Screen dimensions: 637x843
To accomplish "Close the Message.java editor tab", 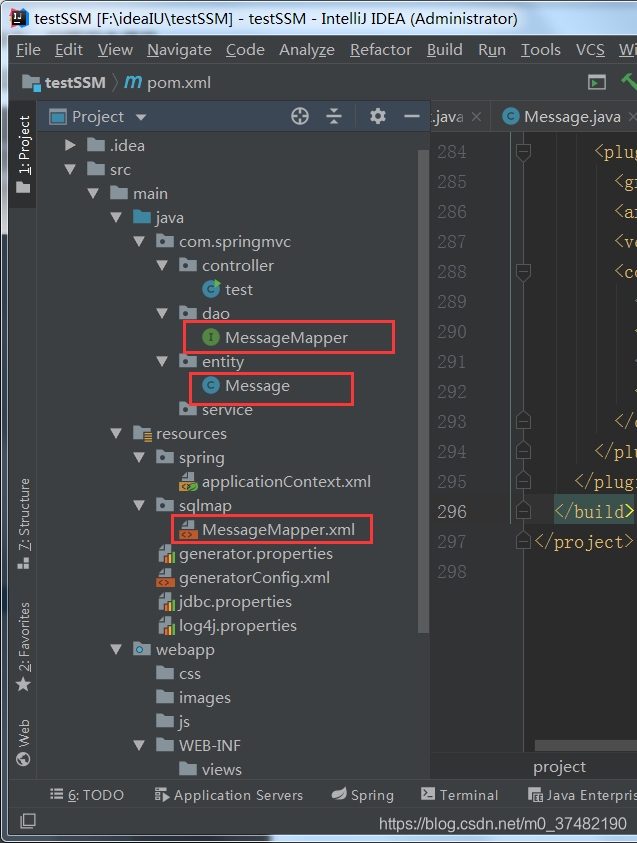I will pyautogui.click(x=633, y=117).
